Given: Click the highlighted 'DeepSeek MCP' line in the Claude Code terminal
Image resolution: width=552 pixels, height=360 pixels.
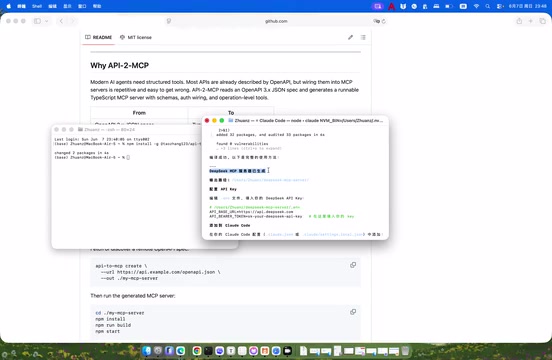Looking at the screenshot, I should pyautogui.click(x=238, y=171).
